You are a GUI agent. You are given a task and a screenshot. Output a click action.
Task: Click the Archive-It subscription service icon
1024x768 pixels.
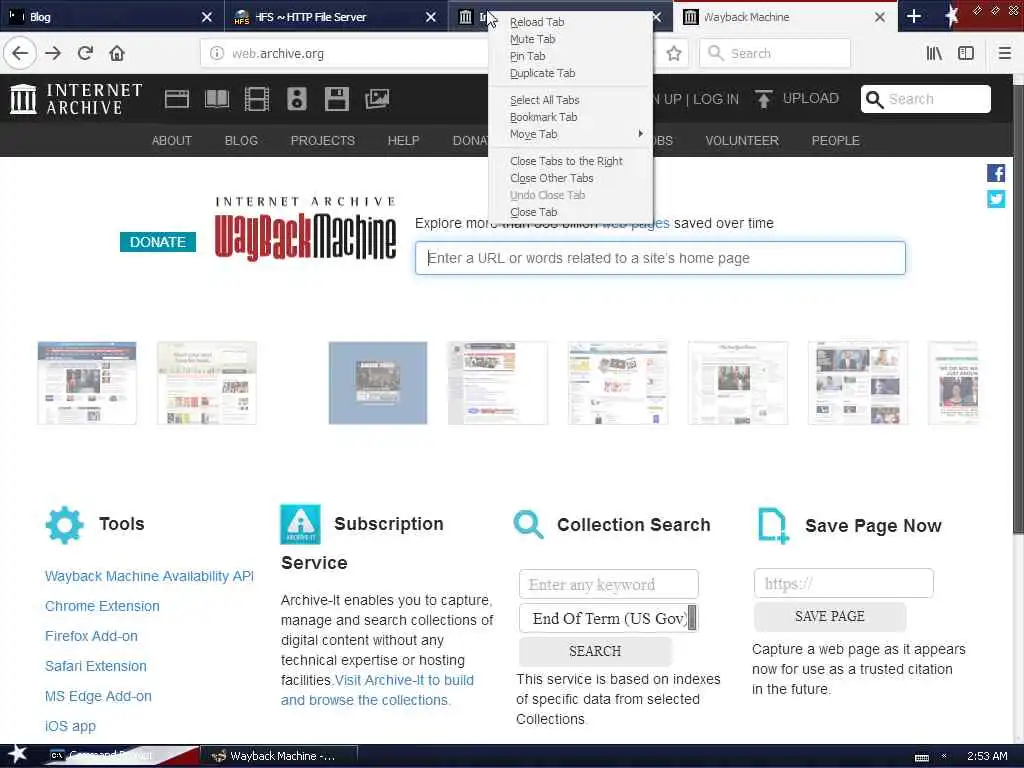coord(300,524)
